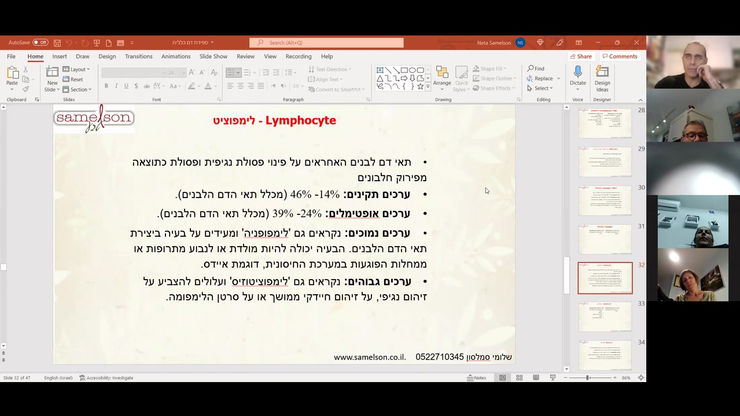
Task: Click the pen icon in title bar
Action: (559, 42)
